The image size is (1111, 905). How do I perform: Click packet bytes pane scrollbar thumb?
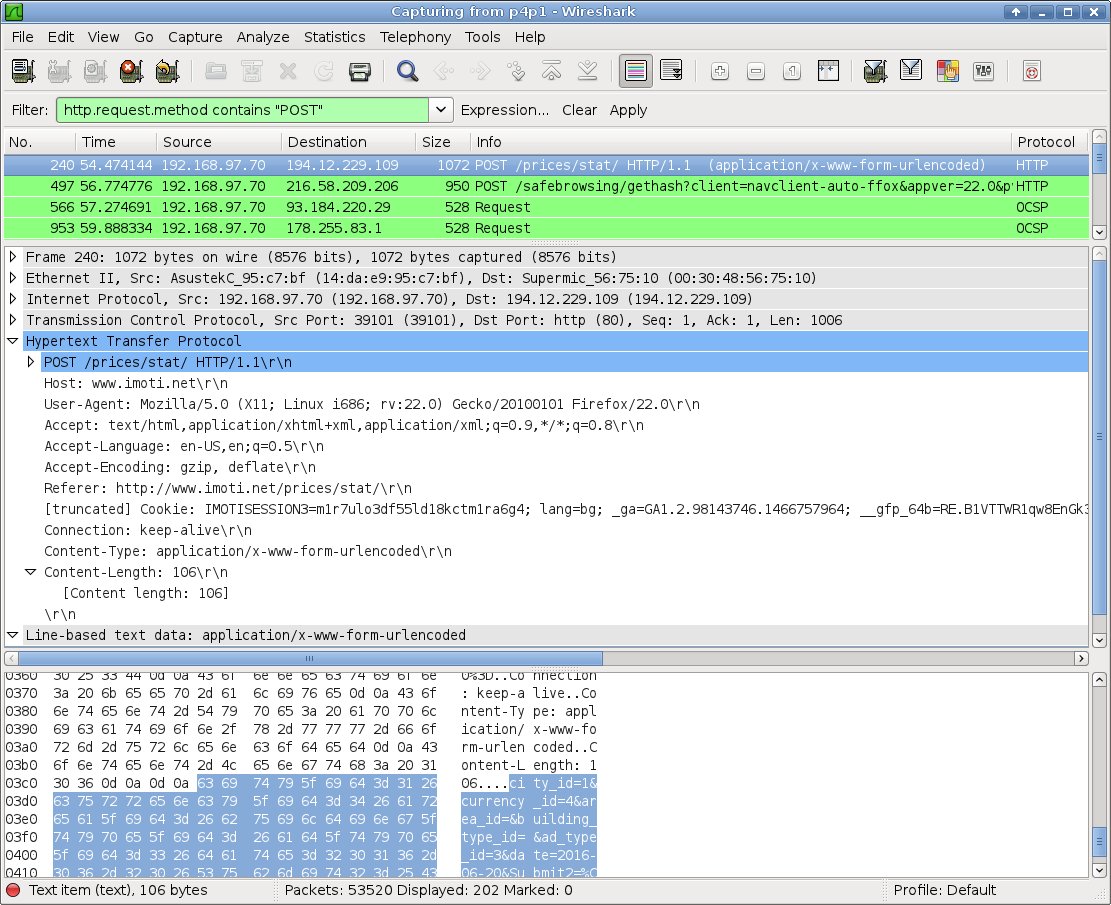(1099, 841)
